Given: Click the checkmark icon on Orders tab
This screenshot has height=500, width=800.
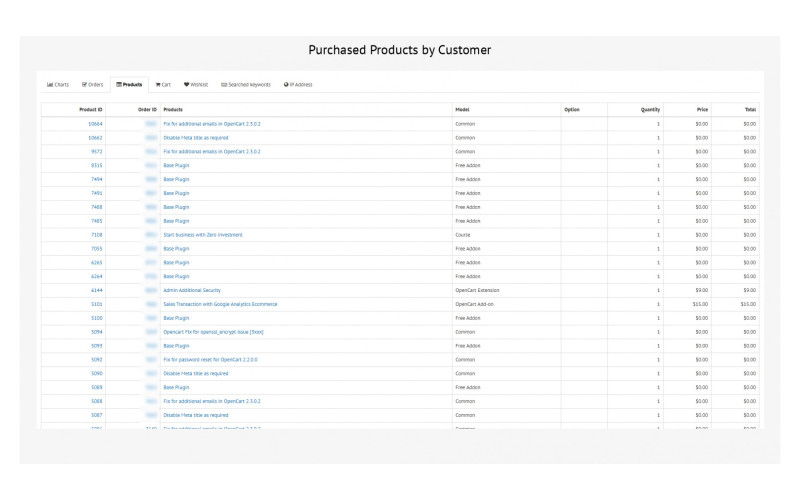Looking at the screenshot, I should pos(85,85).
